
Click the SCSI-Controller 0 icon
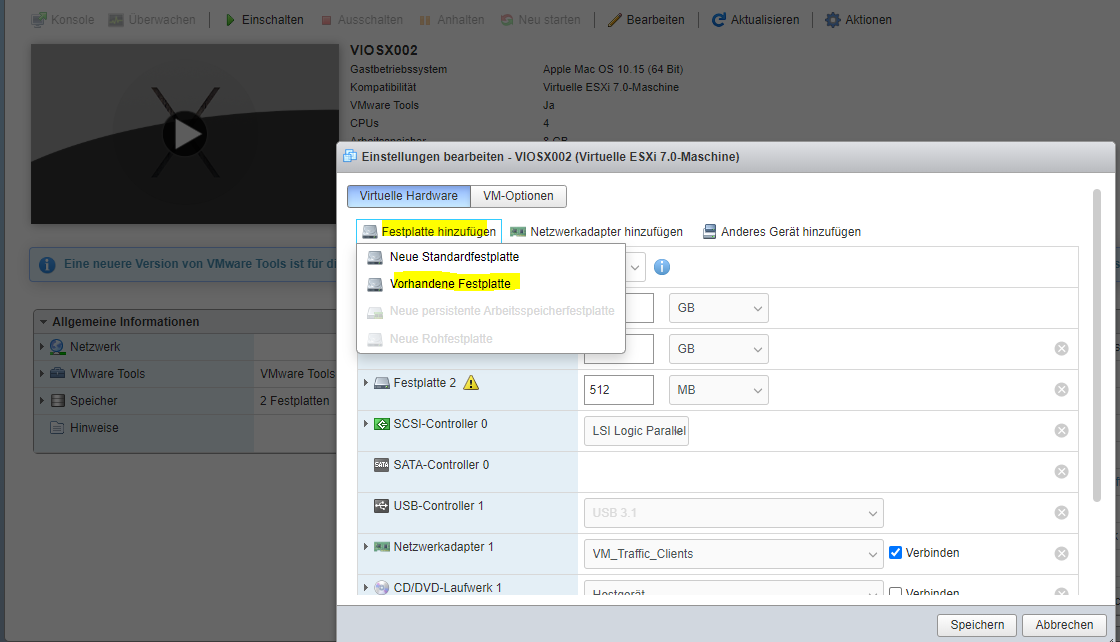[382, 424]
